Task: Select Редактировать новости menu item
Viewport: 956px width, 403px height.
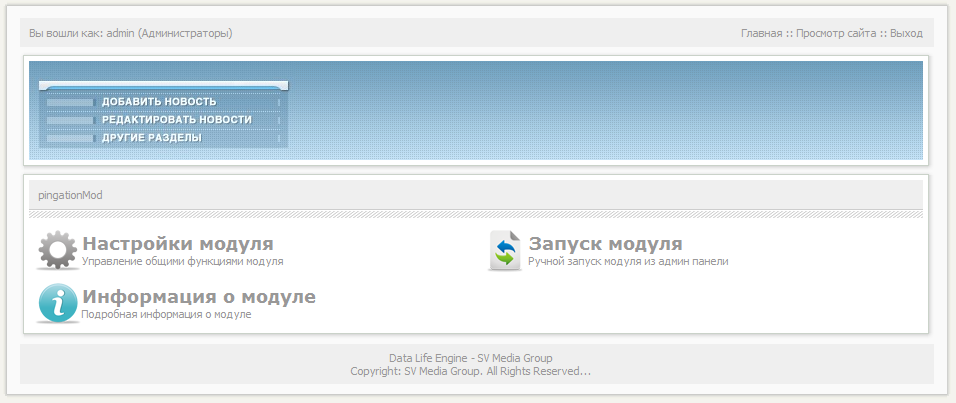Action: pos(177,120)
